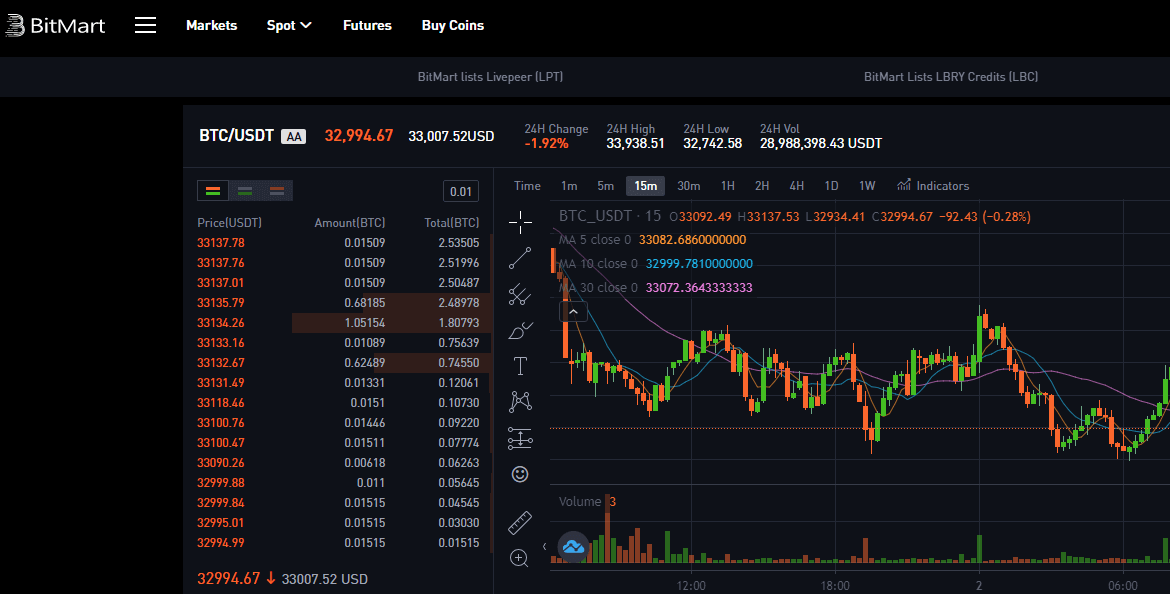Collapse the MA overlay with the chevron arrow

tap(573, 310)
